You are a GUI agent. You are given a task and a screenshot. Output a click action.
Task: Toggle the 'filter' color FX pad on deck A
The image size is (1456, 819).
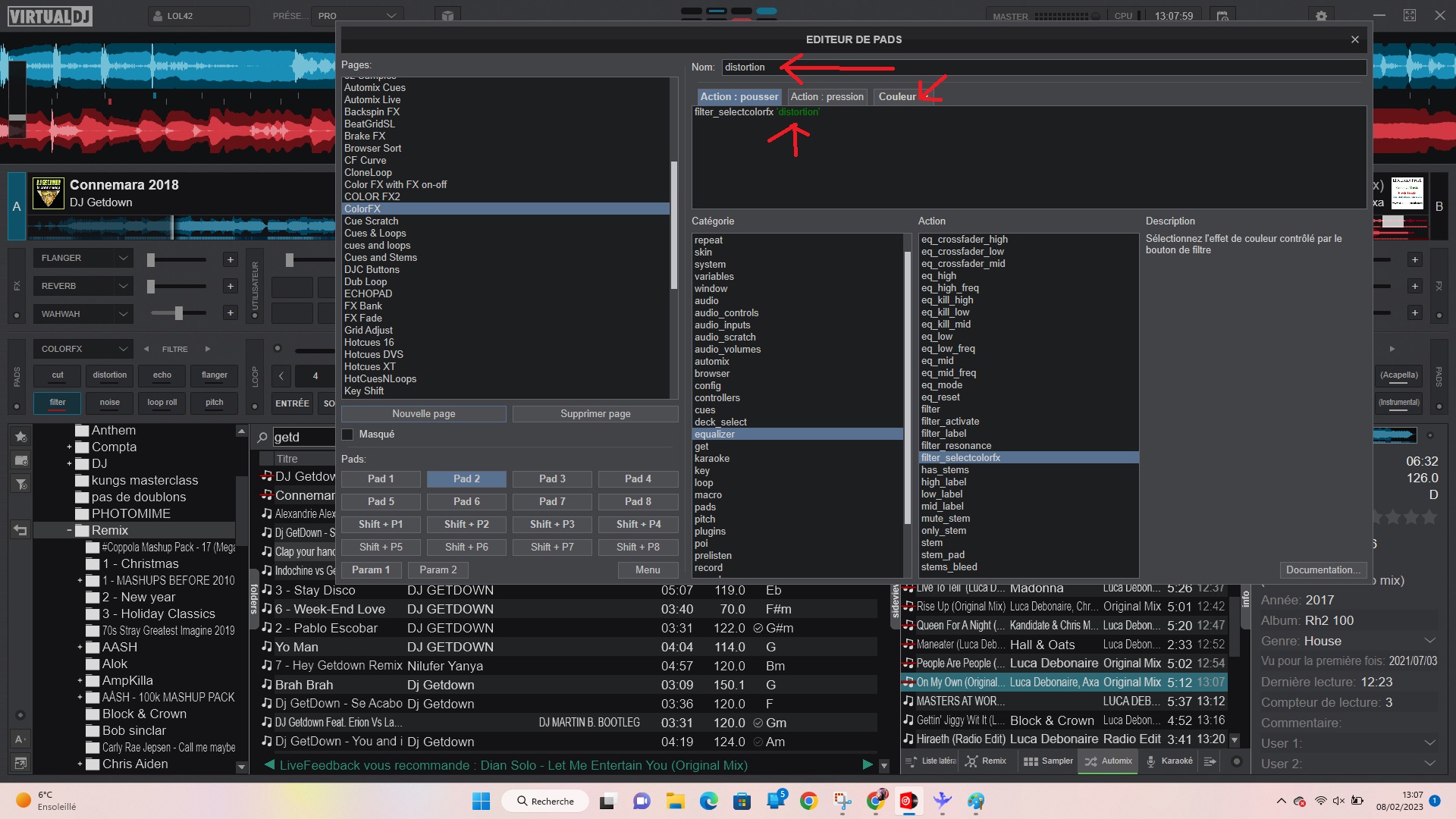[58, 403]
